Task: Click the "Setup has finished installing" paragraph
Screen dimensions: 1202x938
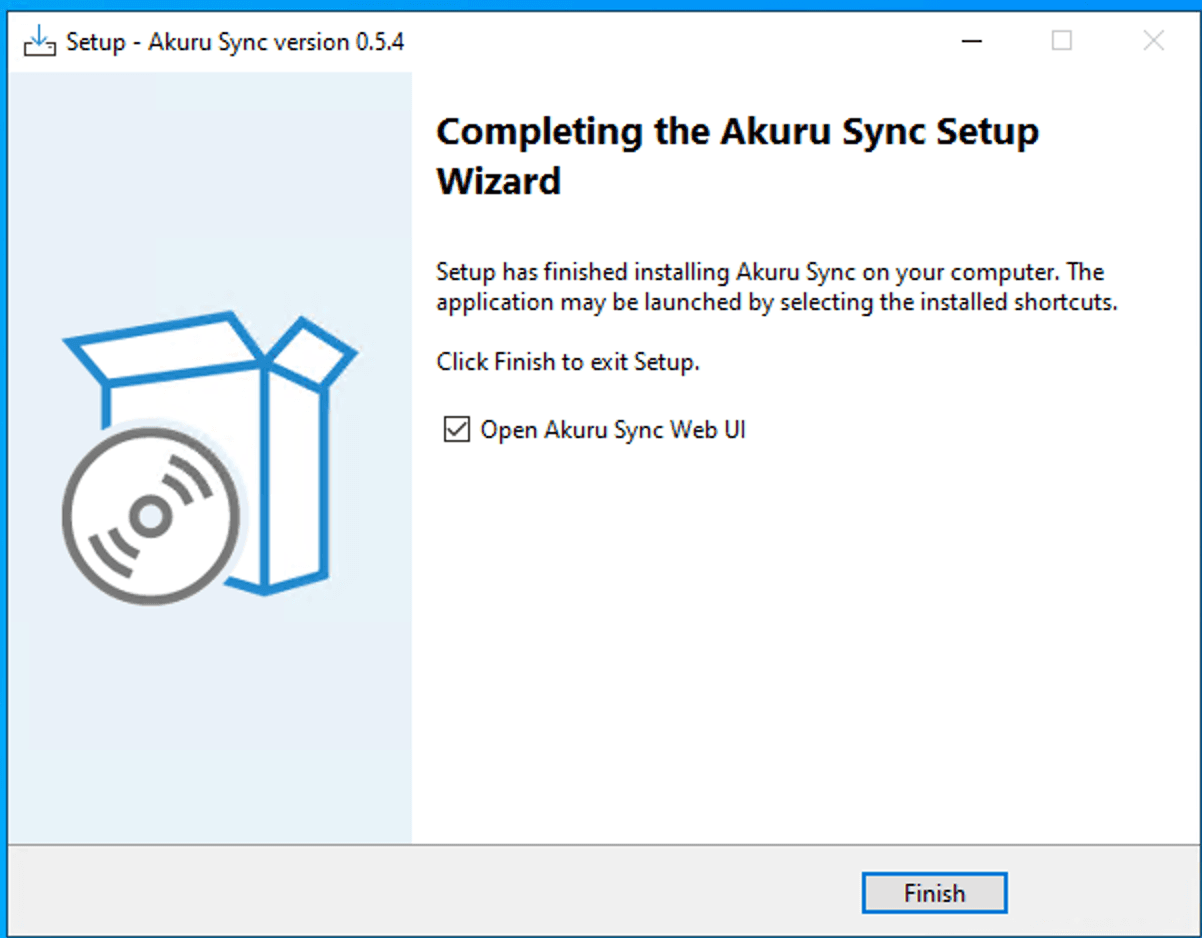Action: point(777,287)
